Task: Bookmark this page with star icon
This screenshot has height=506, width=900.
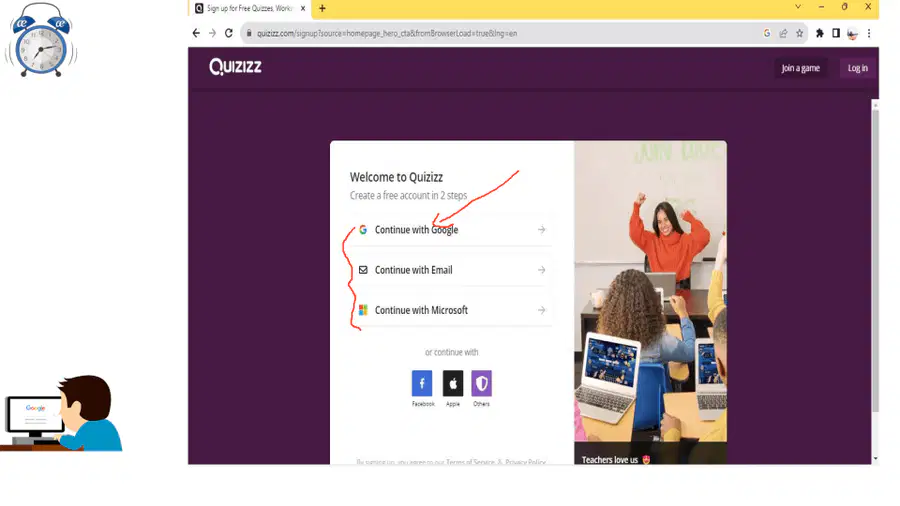Action: pyautogui.click(x=800, y=33)
